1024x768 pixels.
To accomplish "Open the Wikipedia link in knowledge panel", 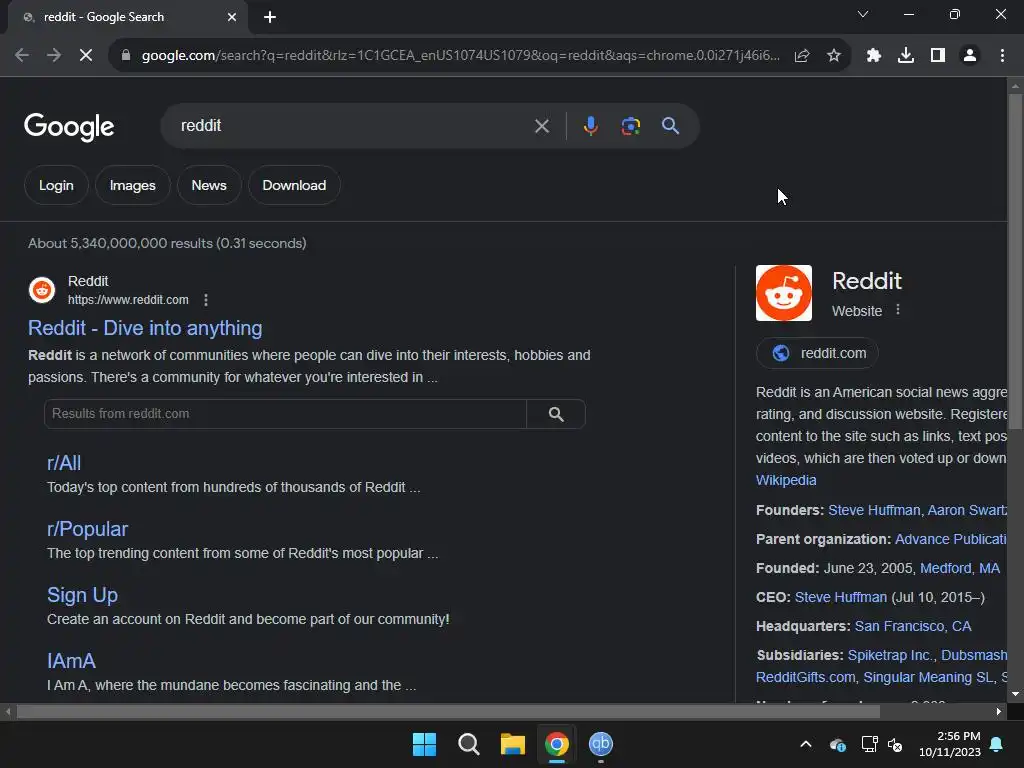I will (786, 480).
